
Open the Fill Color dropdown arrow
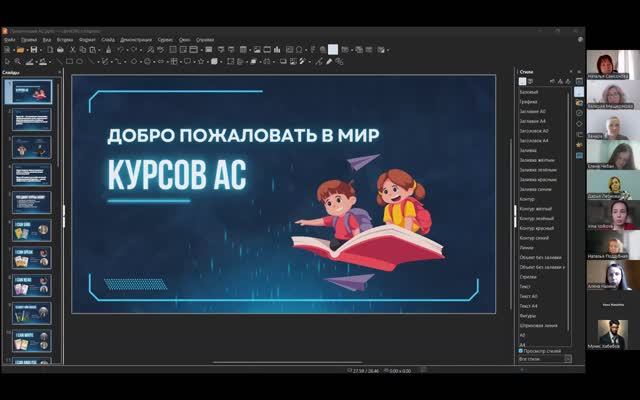coord(50,62)
